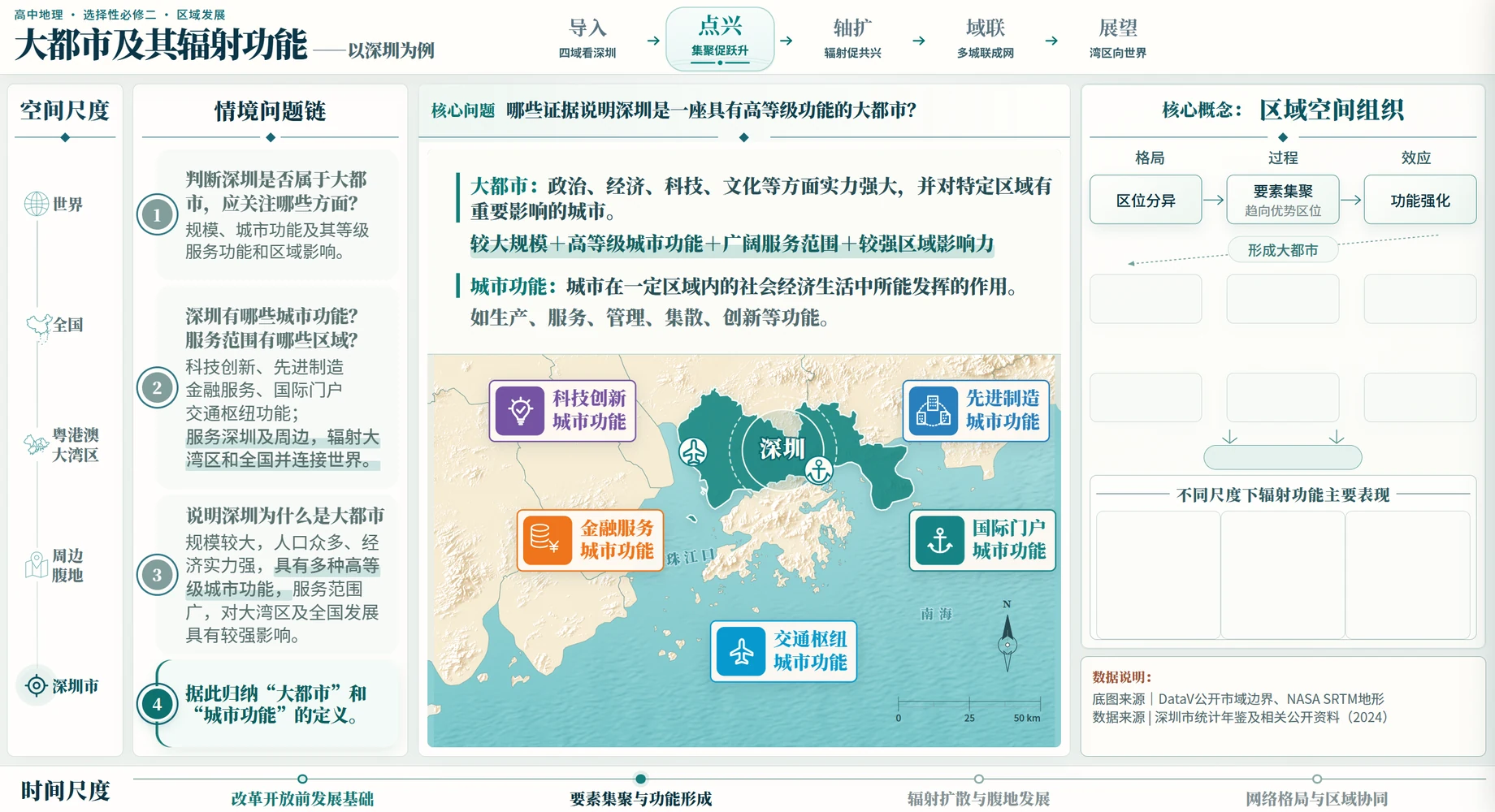Click the 南海 map label

(936, 614)
